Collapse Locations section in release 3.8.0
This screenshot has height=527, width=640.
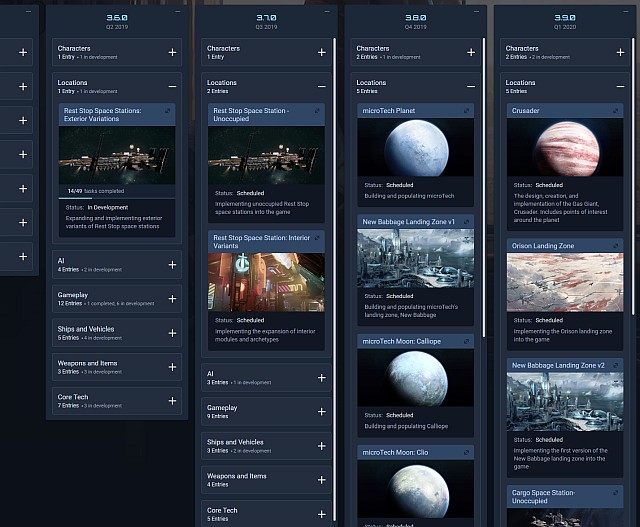pyautogui.click(x=471, y=87)
